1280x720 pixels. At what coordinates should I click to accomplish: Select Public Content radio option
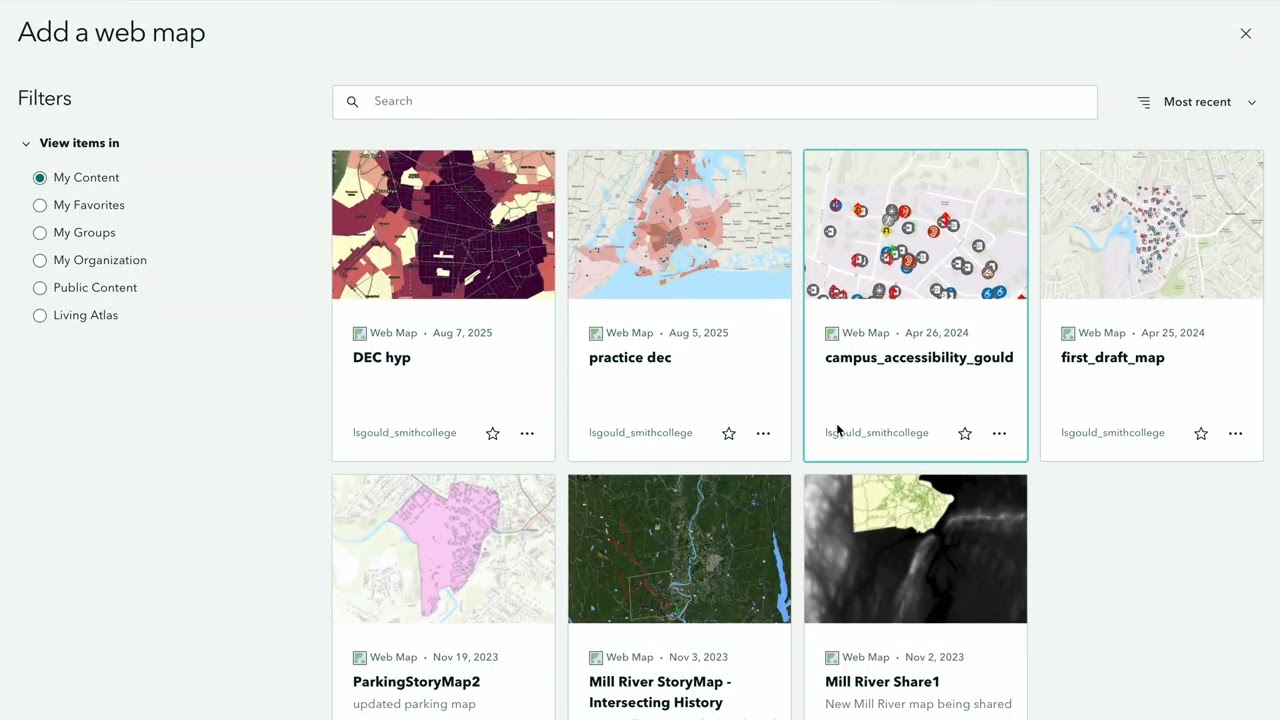[x=40, y=288]
